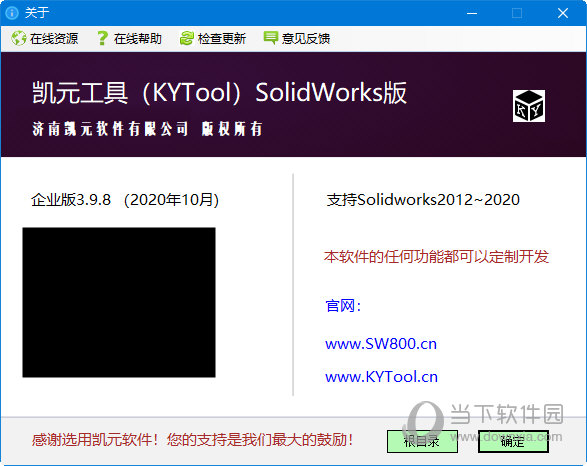
Task: Open the www.SW800.cn website link
Action: pos(381,344)
